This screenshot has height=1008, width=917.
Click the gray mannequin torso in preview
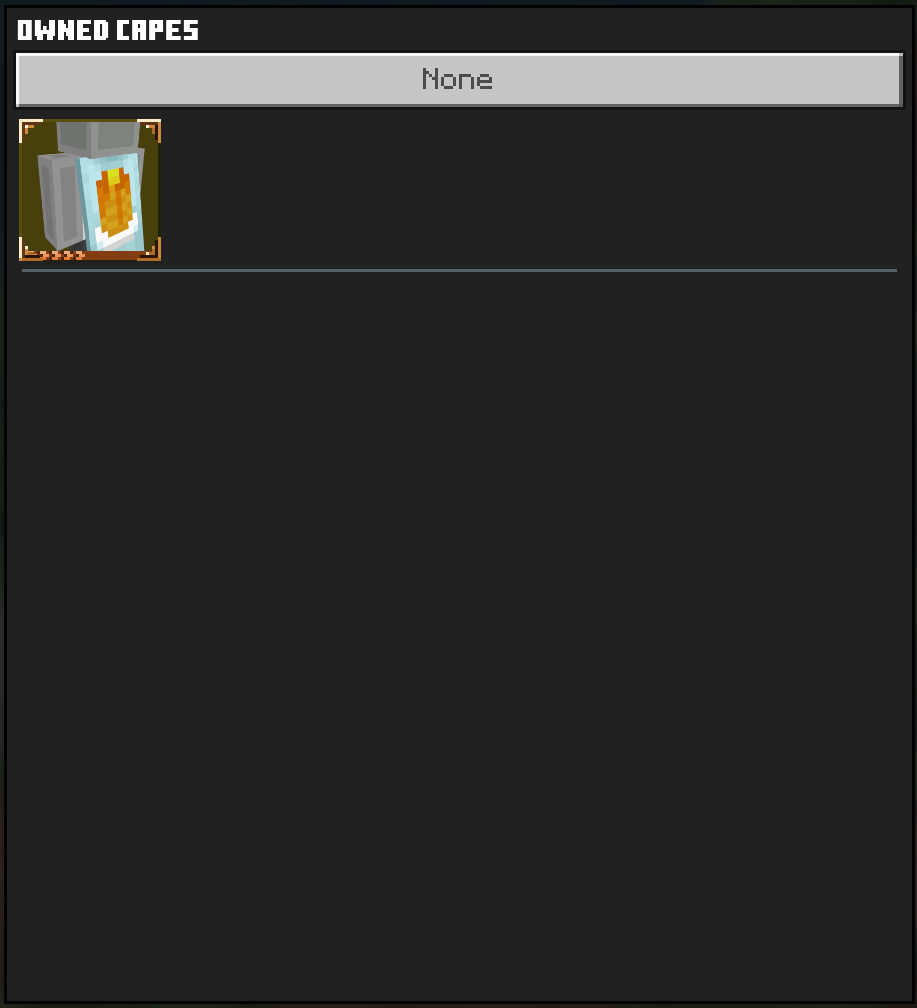coord(60,201)
